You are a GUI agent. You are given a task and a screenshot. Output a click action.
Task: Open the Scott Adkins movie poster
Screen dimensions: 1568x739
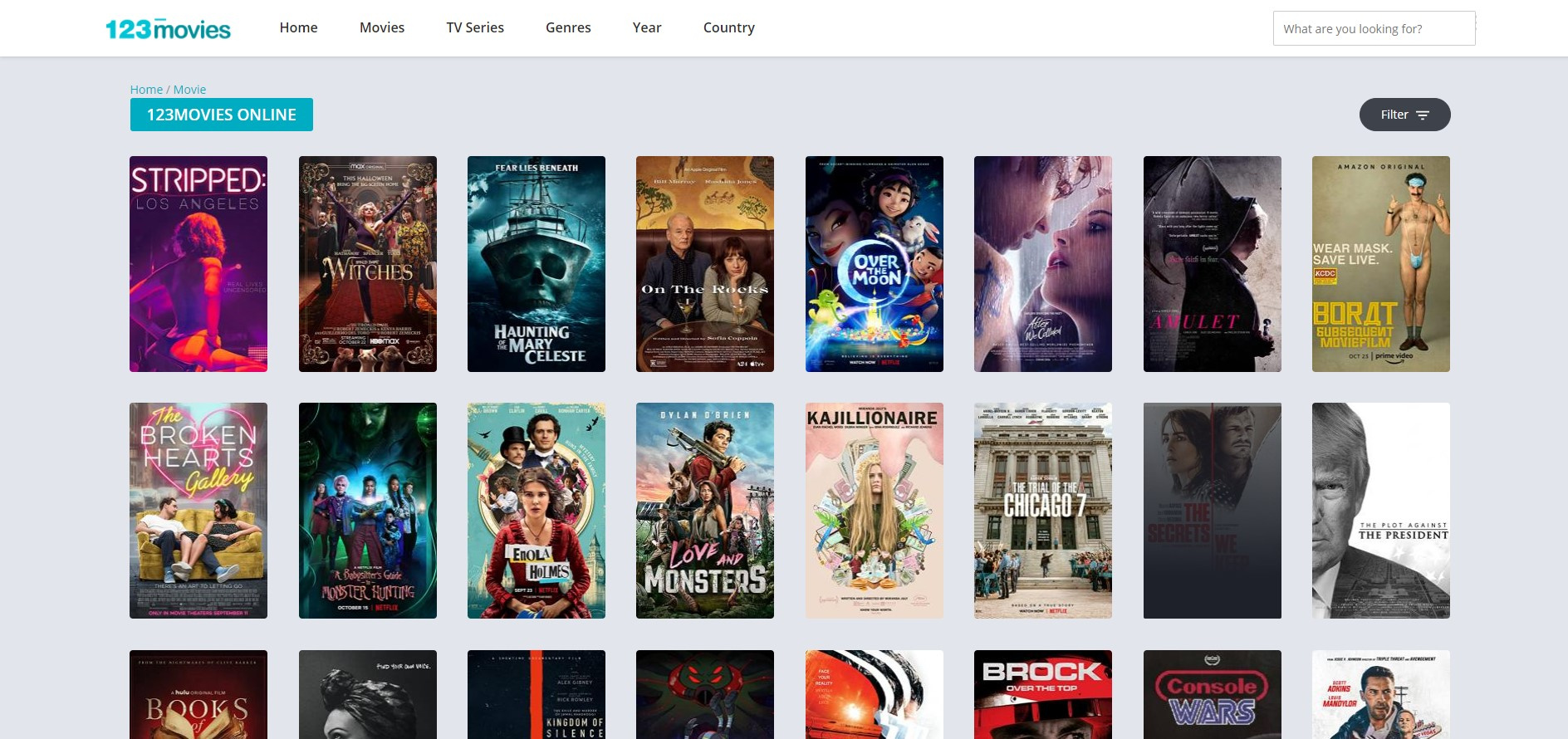click(1381, 694)
